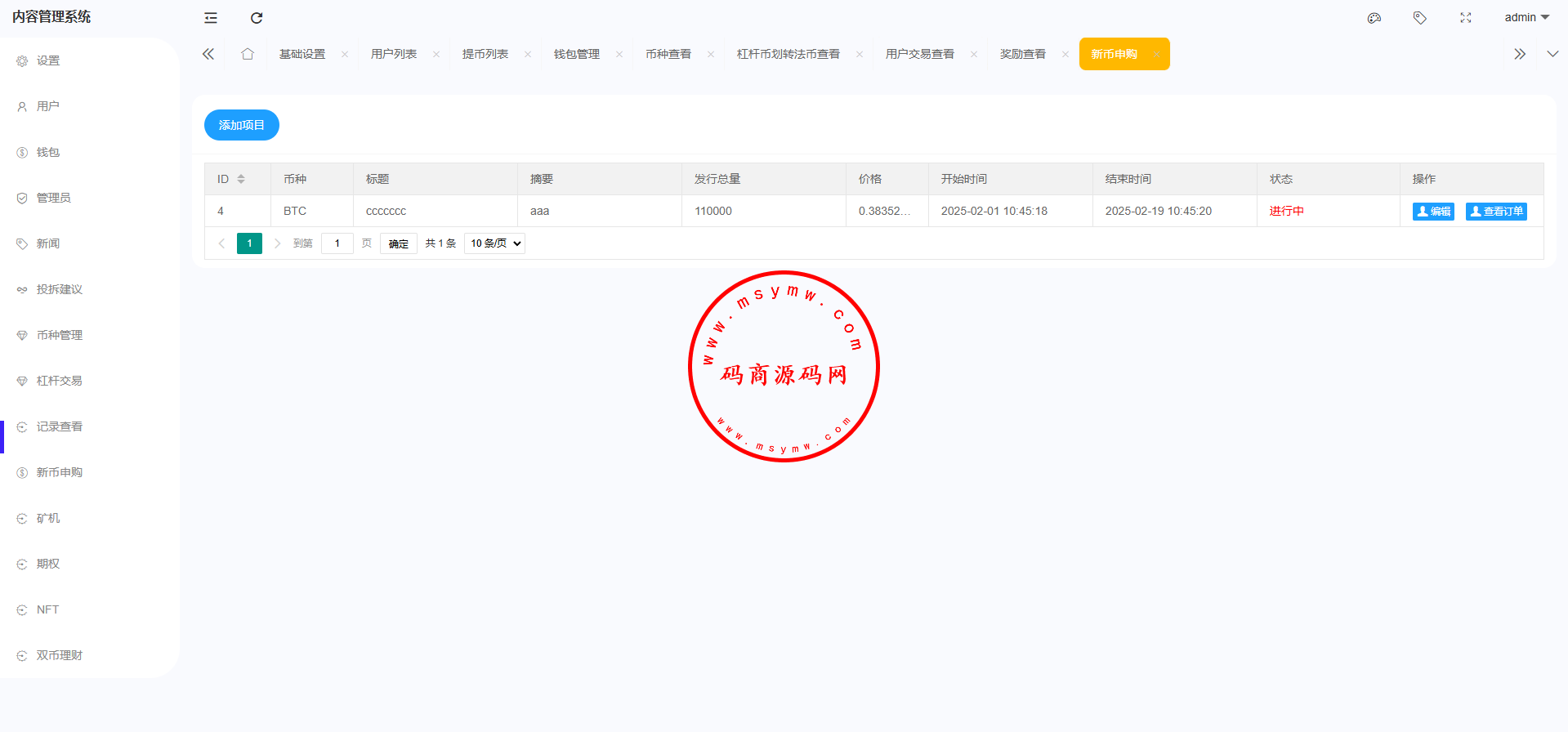This screenshot has width=1568, height=732.
Task: Switch to the 钱包管理 tab
Action: tap(577, 54)
